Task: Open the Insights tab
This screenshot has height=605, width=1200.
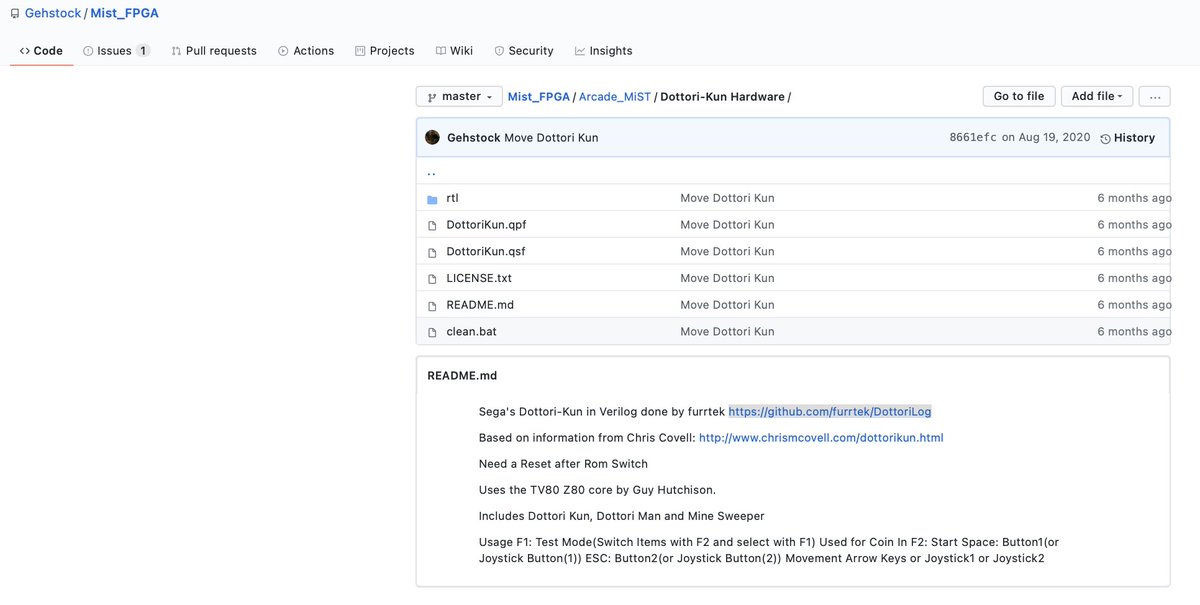Action: (603, 51)
